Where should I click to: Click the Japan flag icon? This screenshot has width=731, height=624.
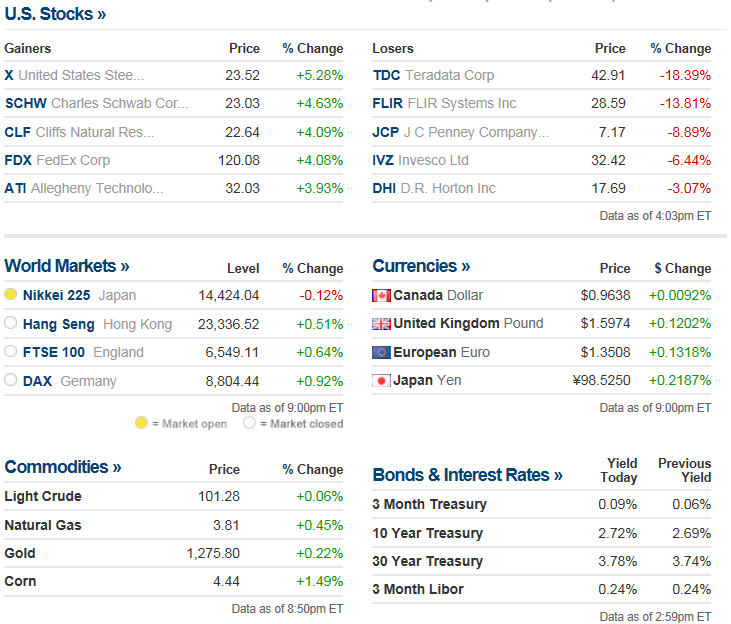[381, 381]
